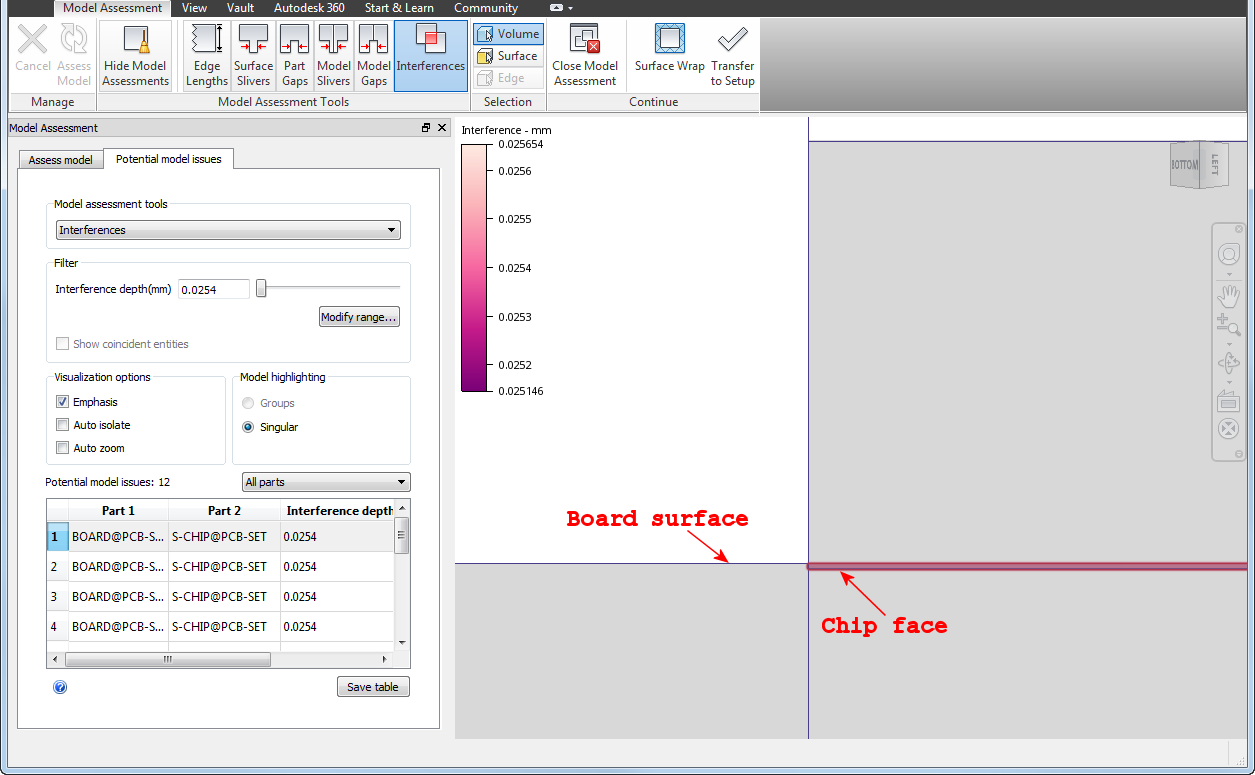The height and width of the screenshot is (775, 1255).
Task: Expand the ribbon minimize options arrow
Action: [x=570, y=8]
